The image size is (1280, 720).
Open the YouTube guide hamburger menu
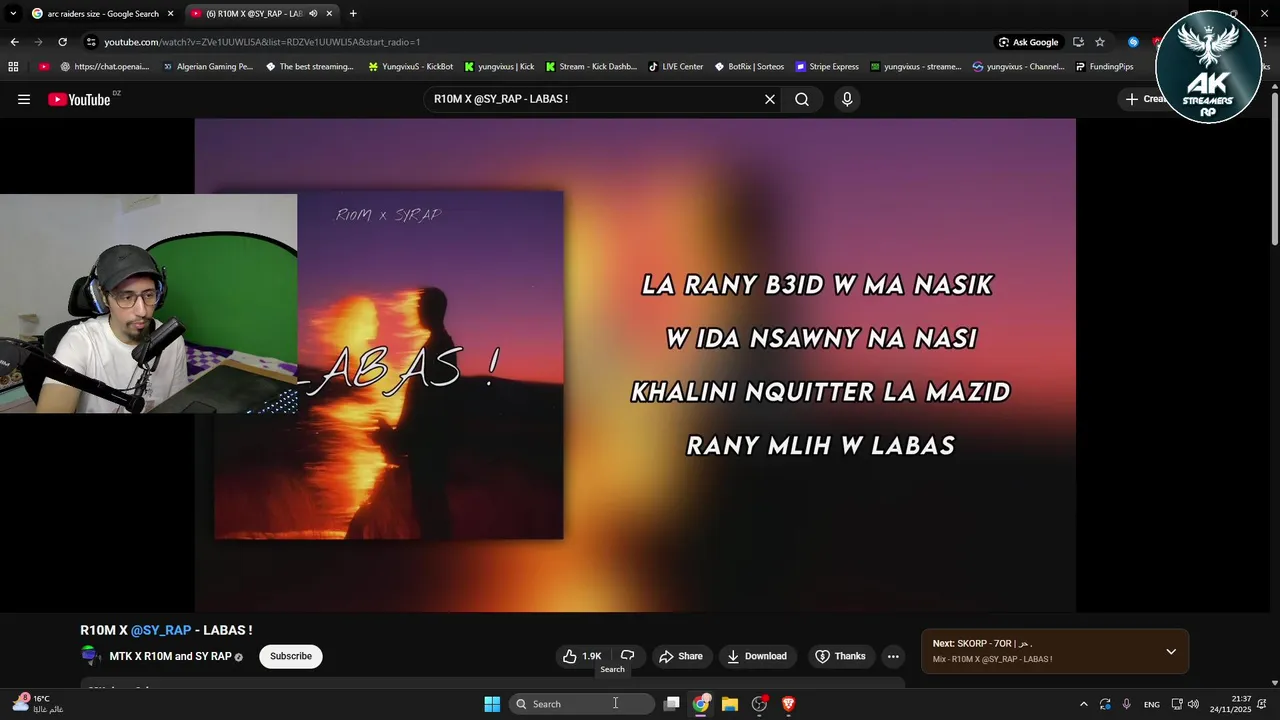click(24, 99)
